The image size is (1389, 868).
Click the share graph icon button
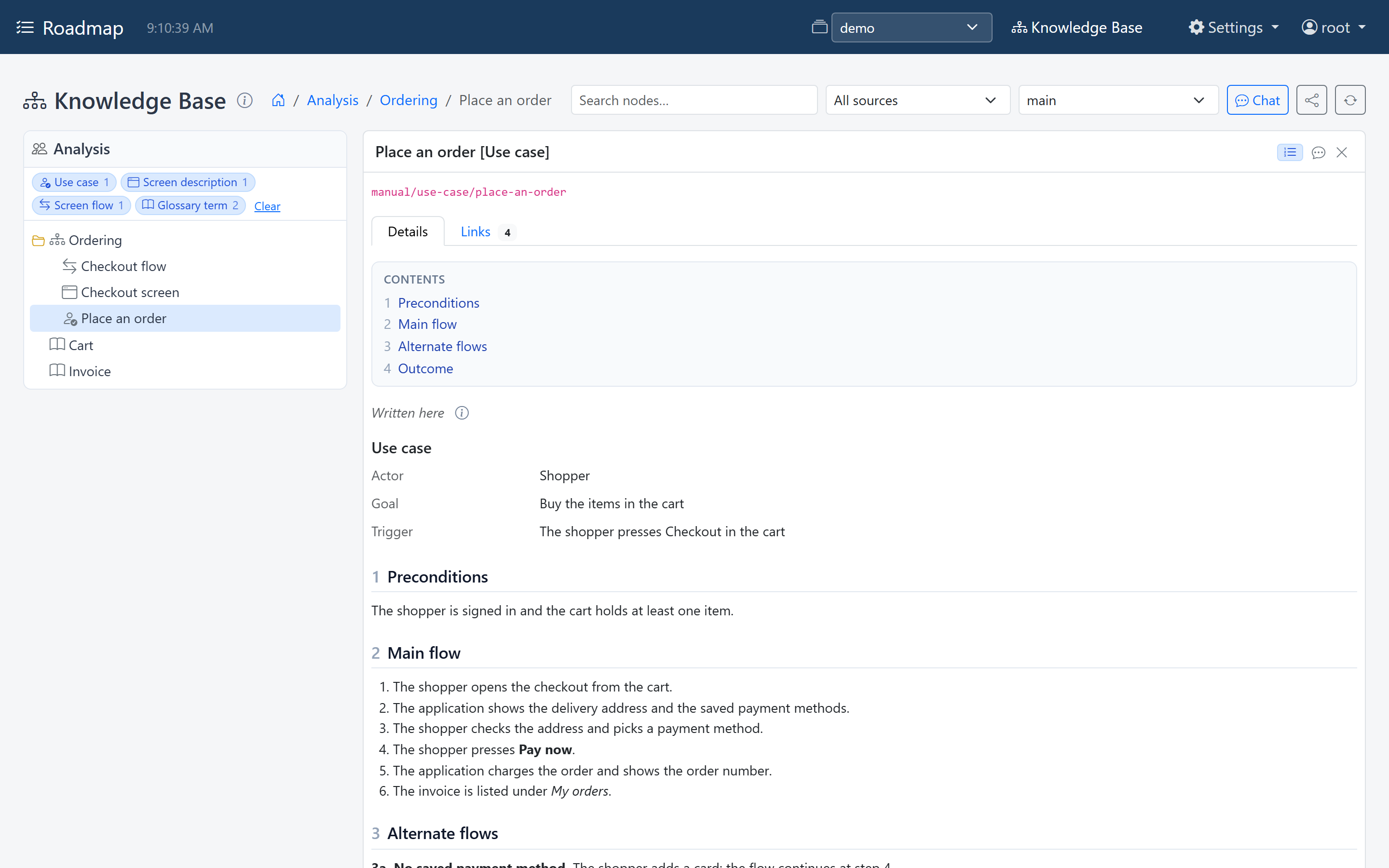1311,100
